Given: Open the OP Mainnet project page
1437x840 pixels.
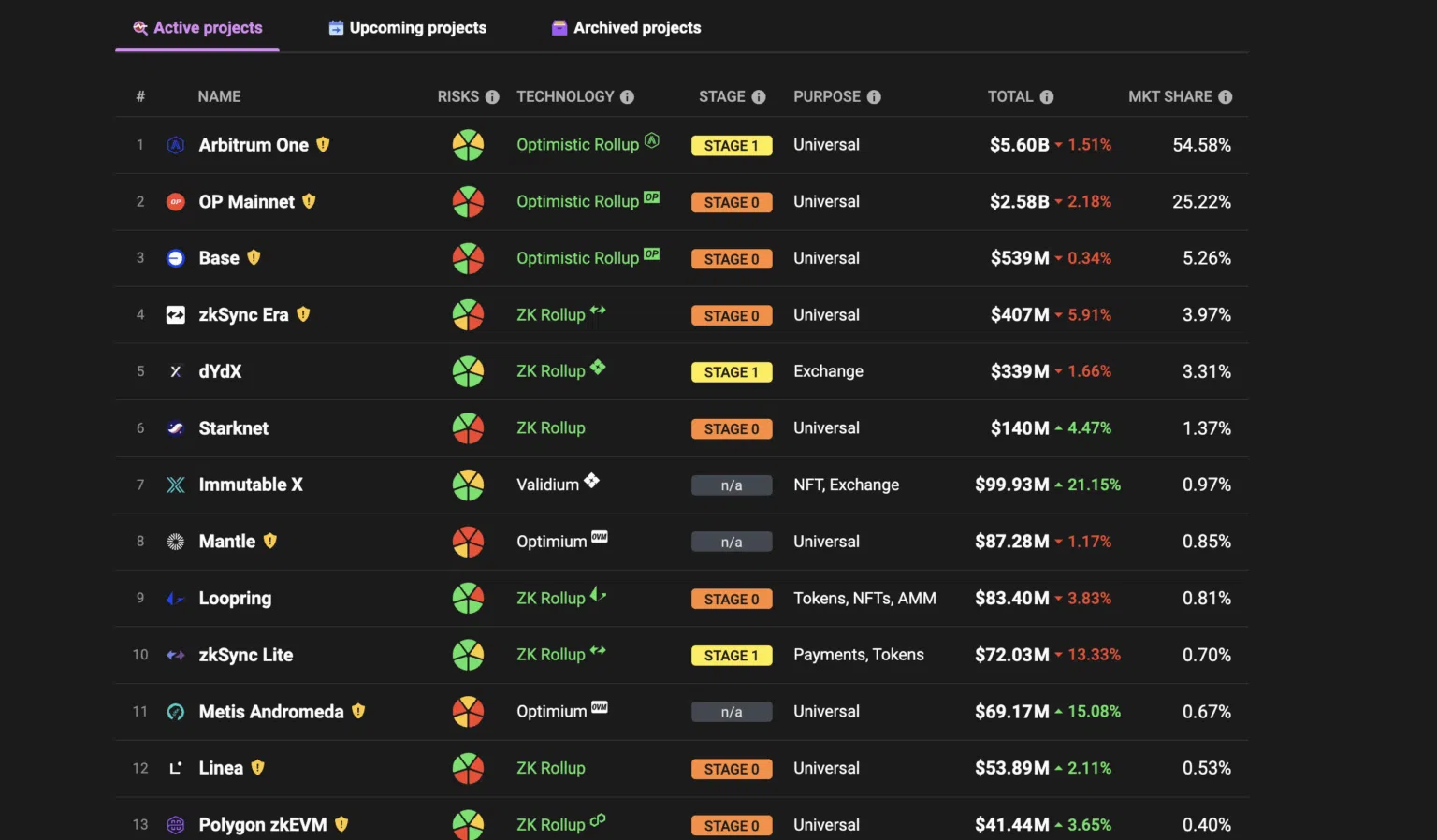Looking at the screenshot, I should coord(247,202).
